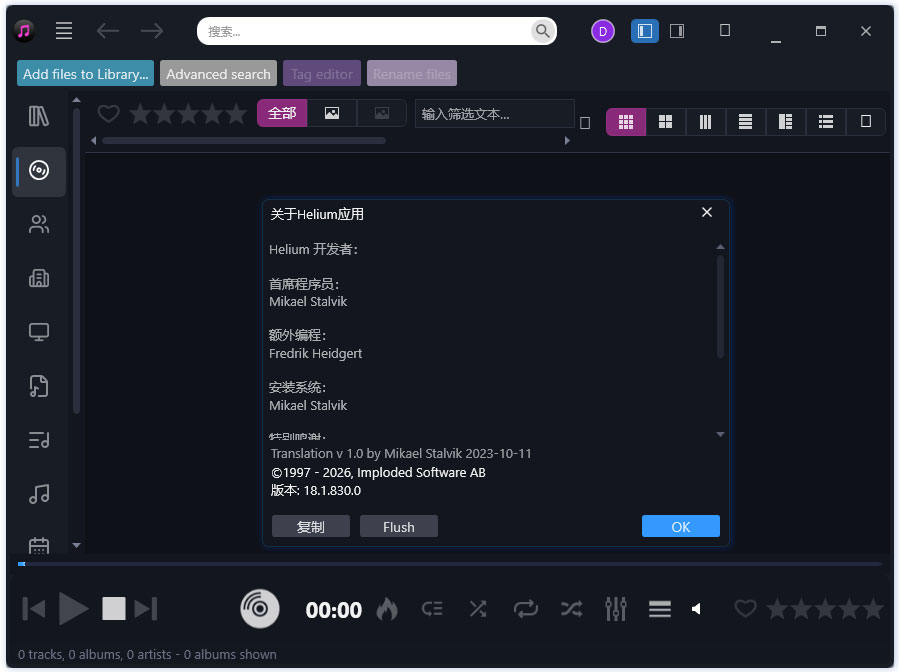Viewport: 899px width, 672px height.
Task: Toggle the left panel layout button
Action: point(644,31)
